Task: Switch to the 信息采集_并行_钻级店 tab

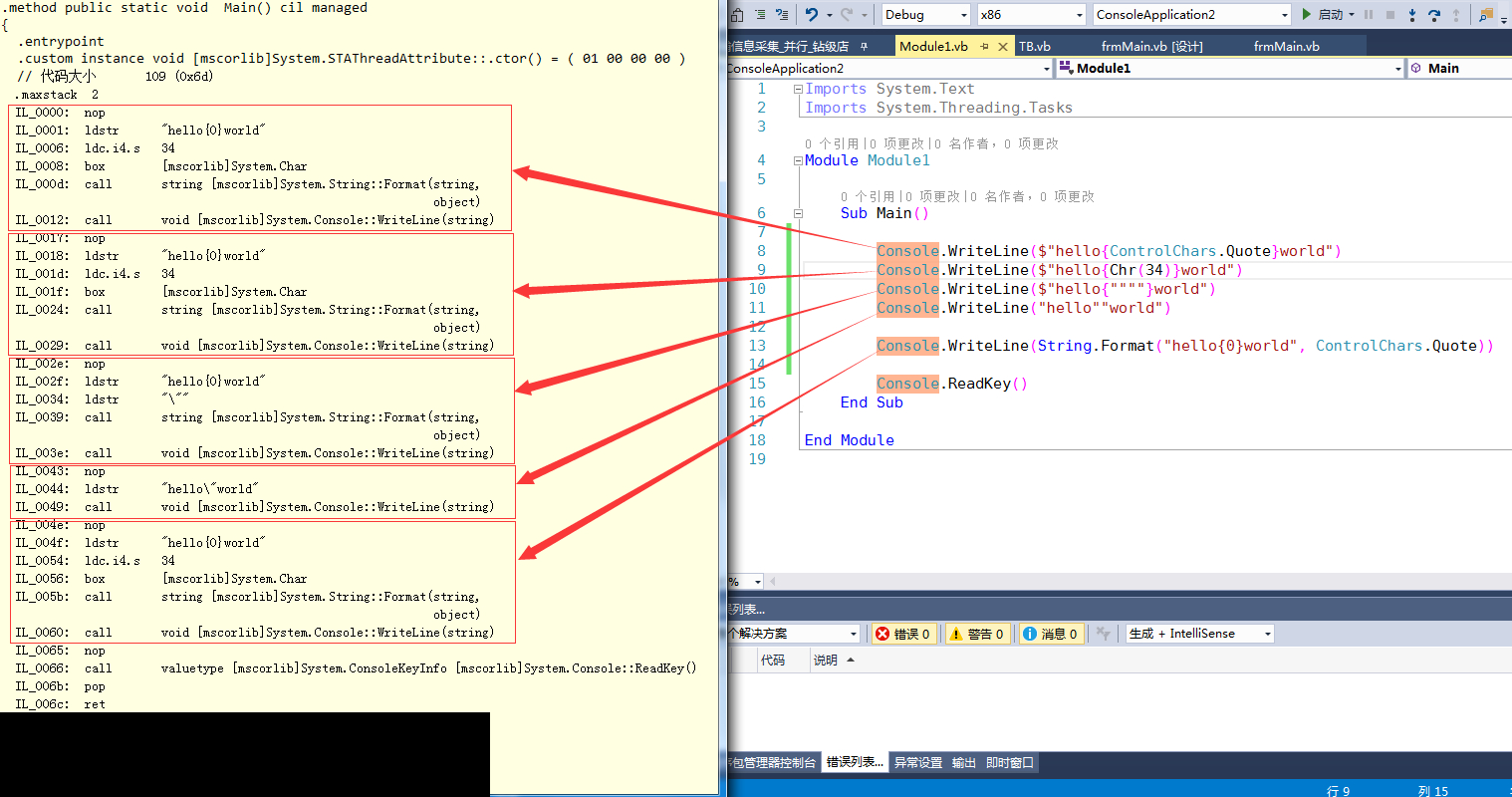Action: point(789,46)
